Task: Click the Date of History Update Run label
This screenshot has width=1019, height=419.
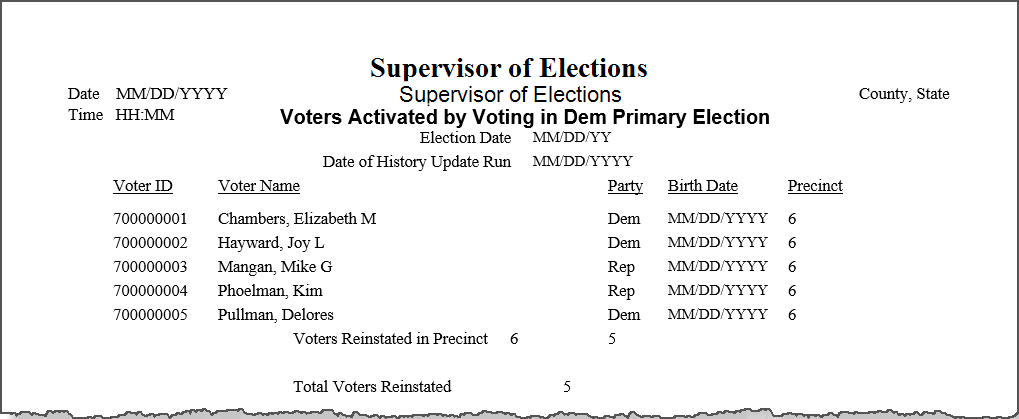Action: tap(417, 162)
